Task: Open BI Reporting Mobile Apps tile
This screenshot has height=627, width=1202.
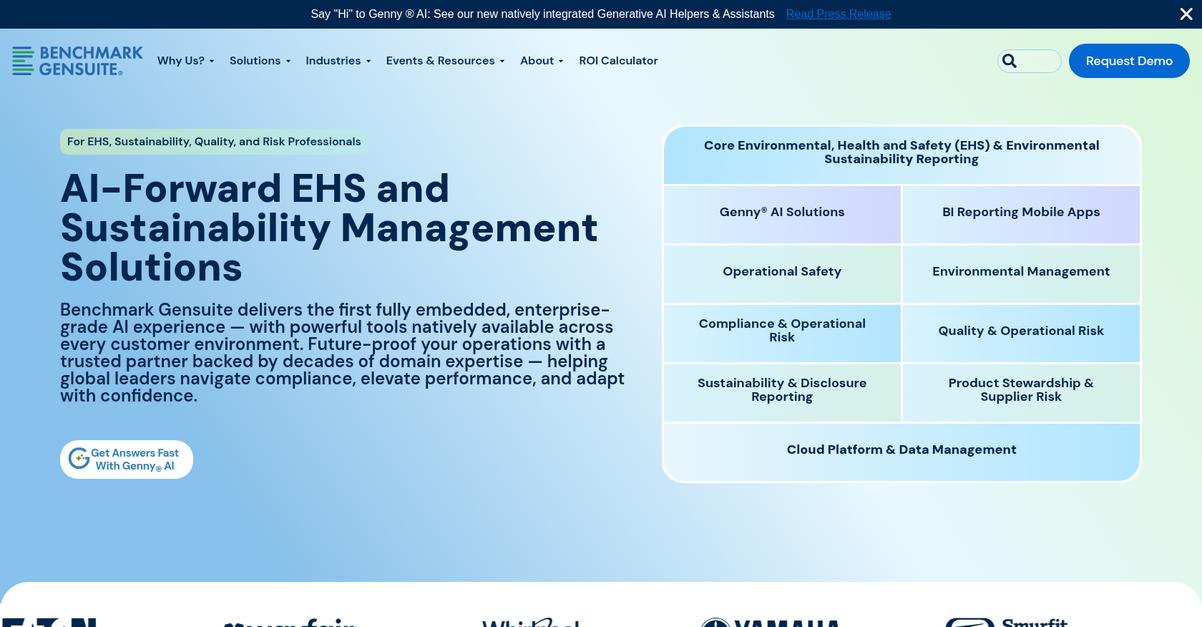Action: click(x=1021, y=213)
